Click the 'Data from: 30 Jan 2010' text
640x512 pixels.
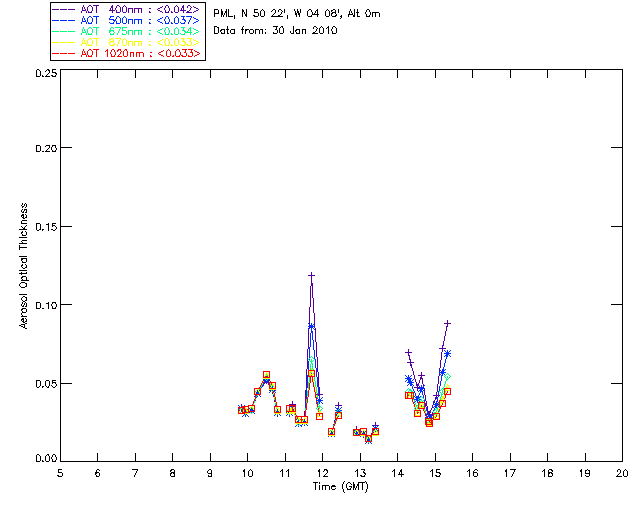[275, 31]
